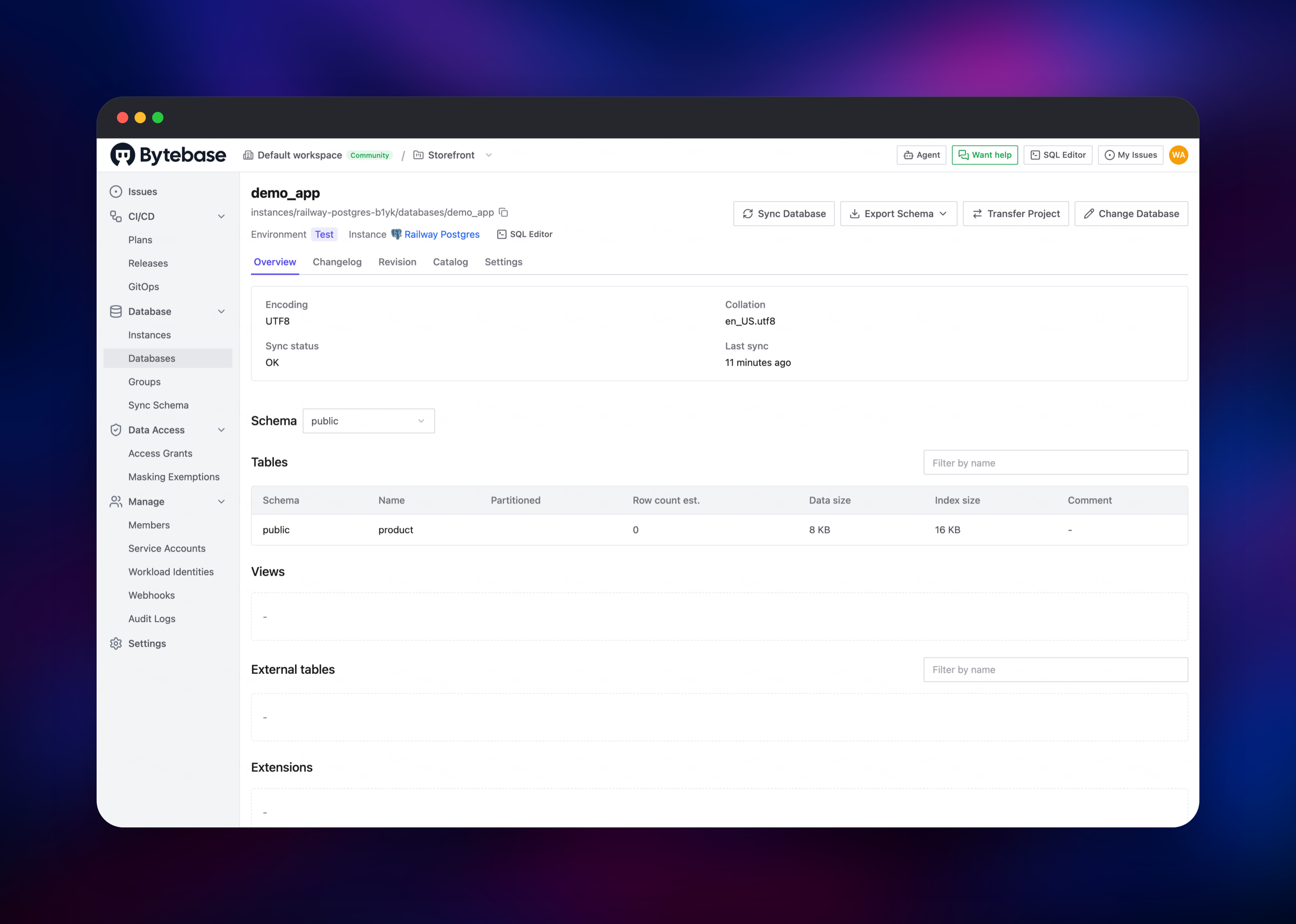The width and height of the screenshot is (1296, 924).
Task: Click the Transfer Project button
Action: (1016, 213)
